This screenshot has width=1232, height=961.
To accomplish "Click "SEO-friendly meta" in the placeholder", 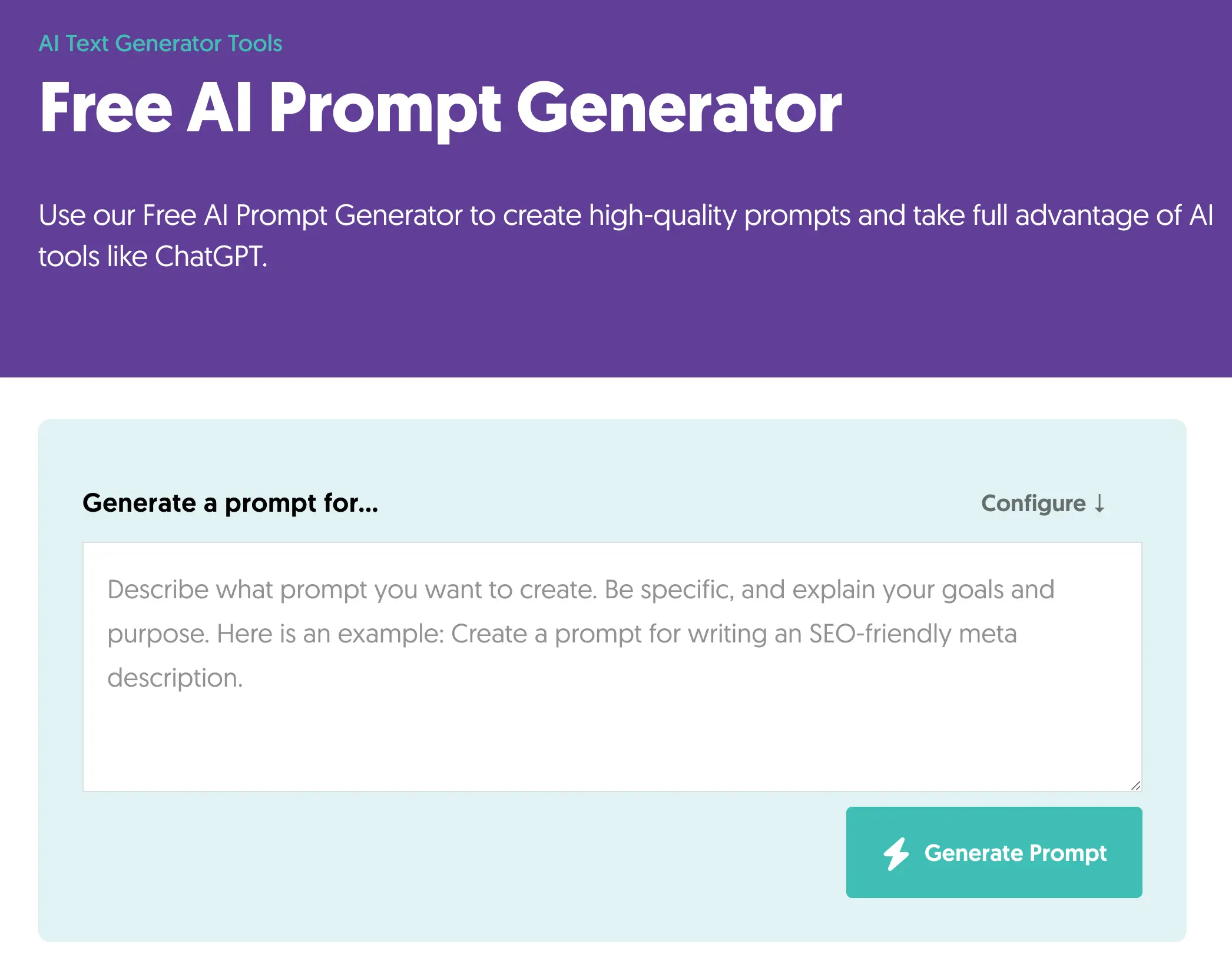I will coord(913,634).
